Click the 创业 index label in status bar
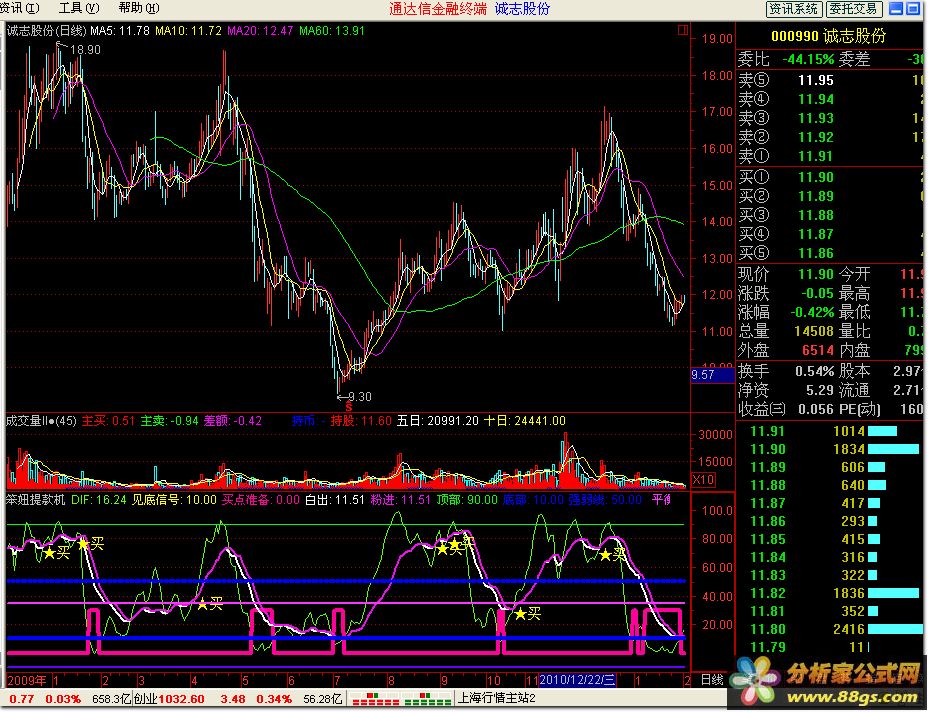 tap(145, 699)
